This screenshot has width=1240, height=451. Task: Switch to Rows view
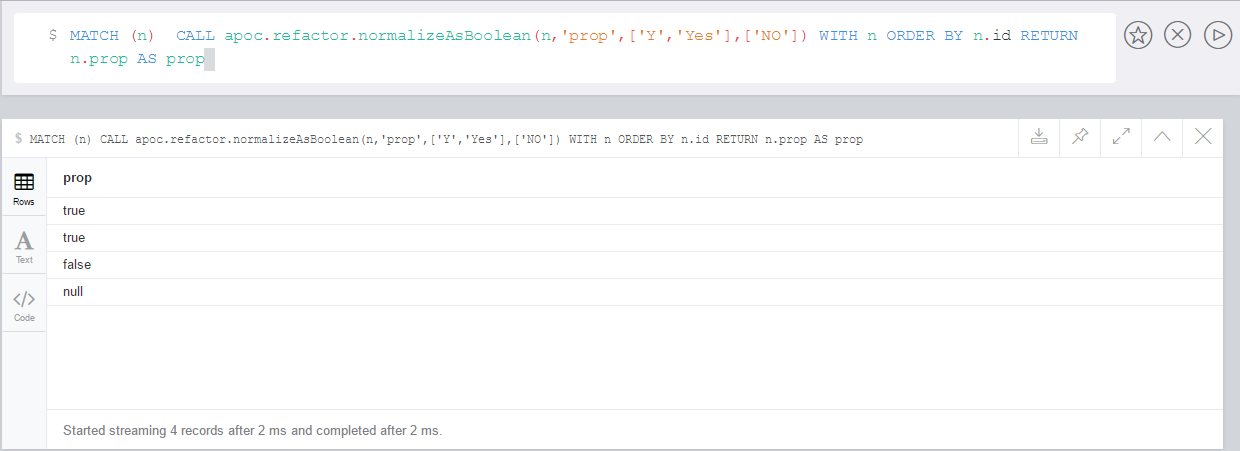[24, 188]
